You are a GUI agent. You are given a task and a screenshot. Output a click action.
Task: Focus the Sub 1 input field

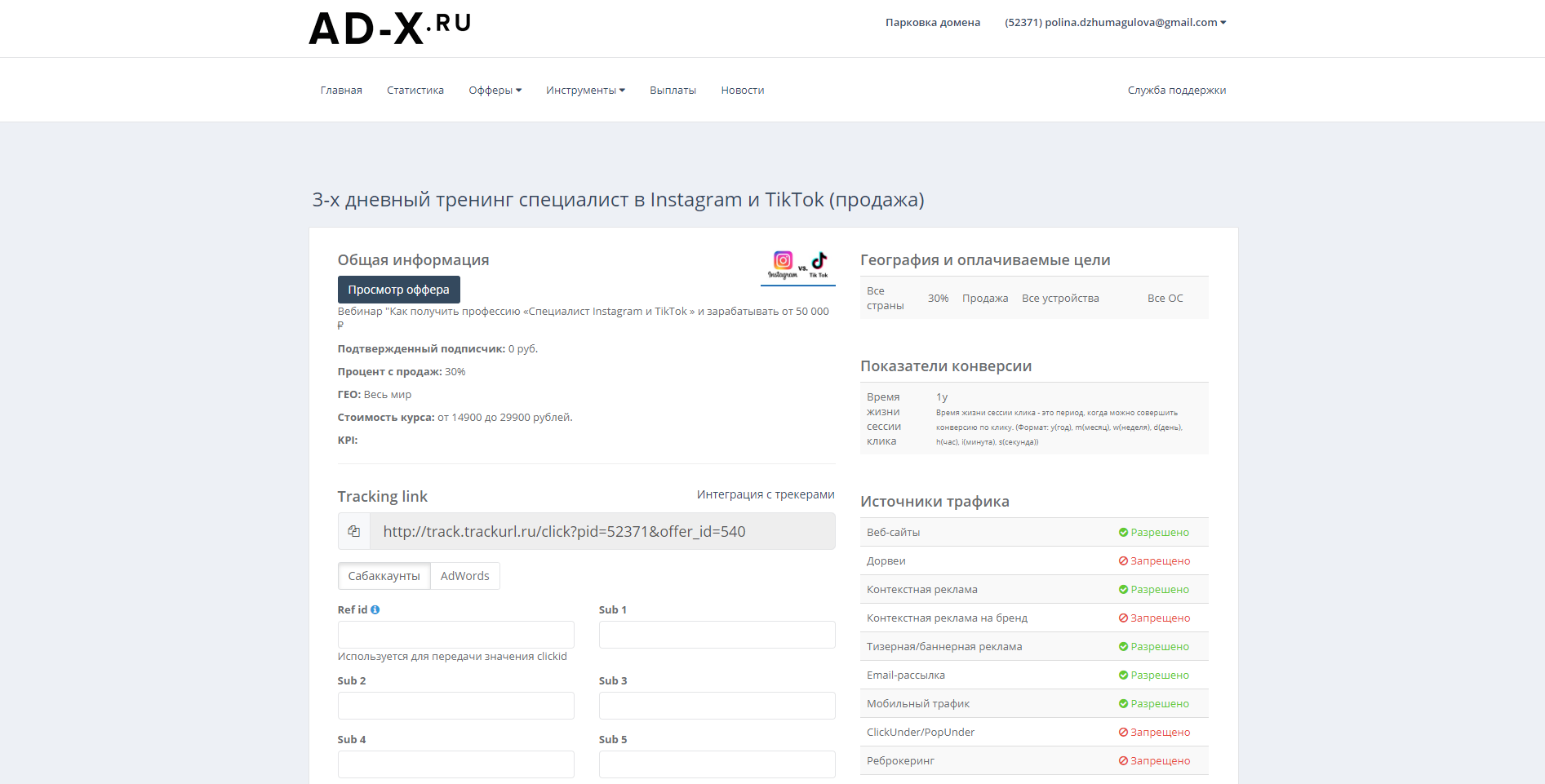pos(717,635)
